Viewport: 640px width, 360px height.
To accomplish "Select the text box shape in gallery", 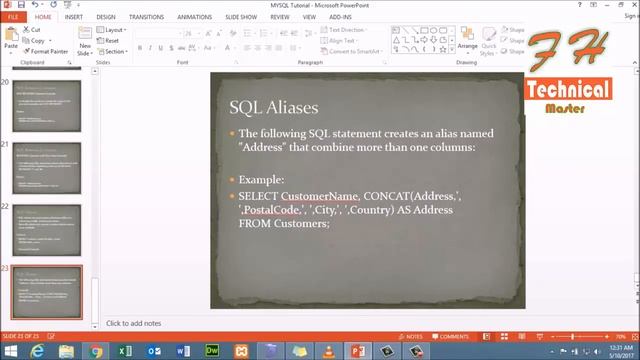I will coord(396,30).
